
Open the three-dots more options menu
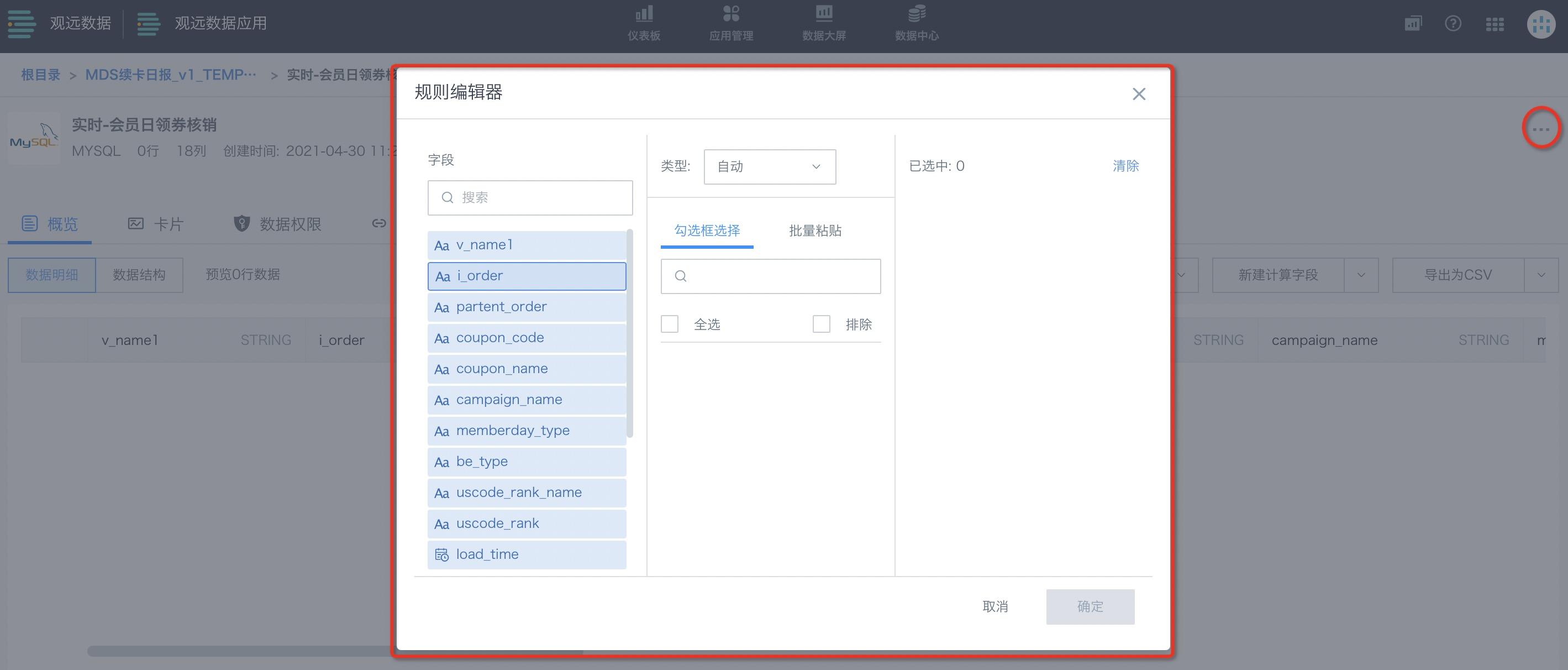coord(1540,129)
